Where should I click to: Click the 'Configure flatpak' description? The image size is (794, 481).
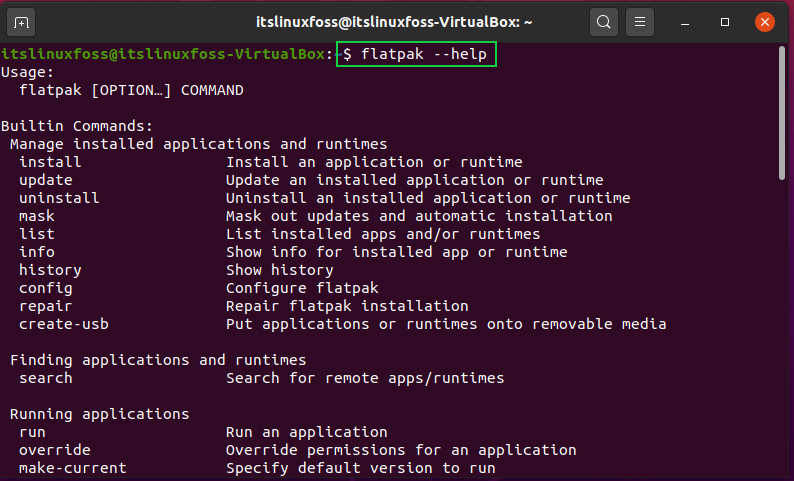click(x=302, y=288)
